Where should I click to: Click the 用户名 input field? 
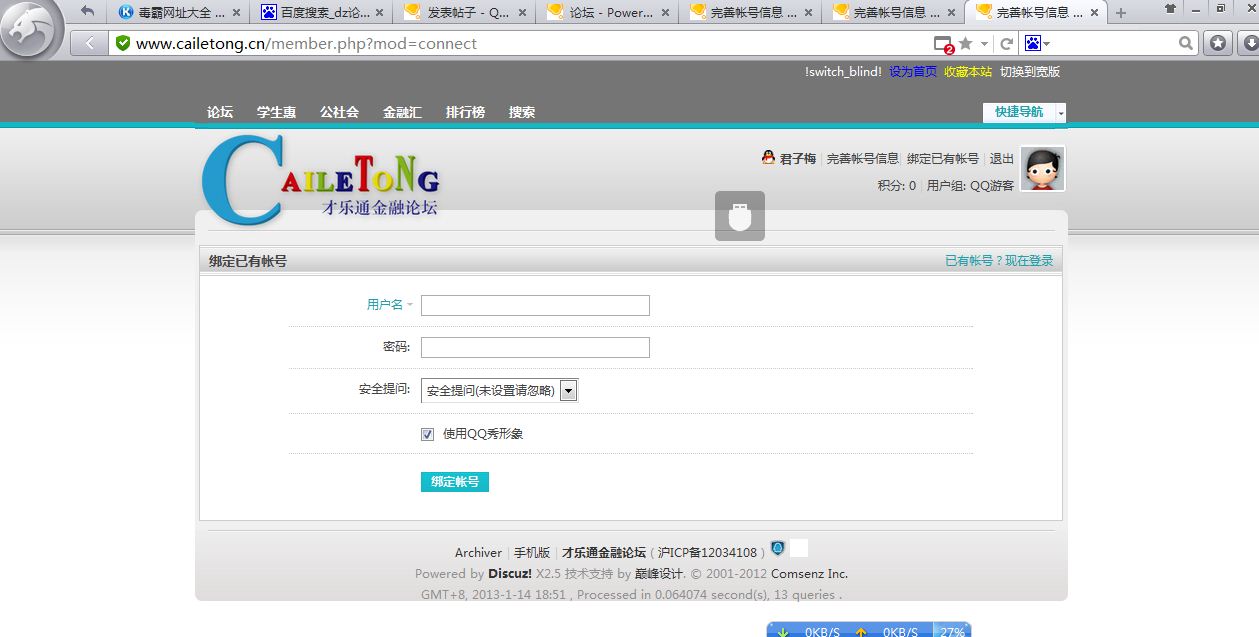tap(535, 305)
